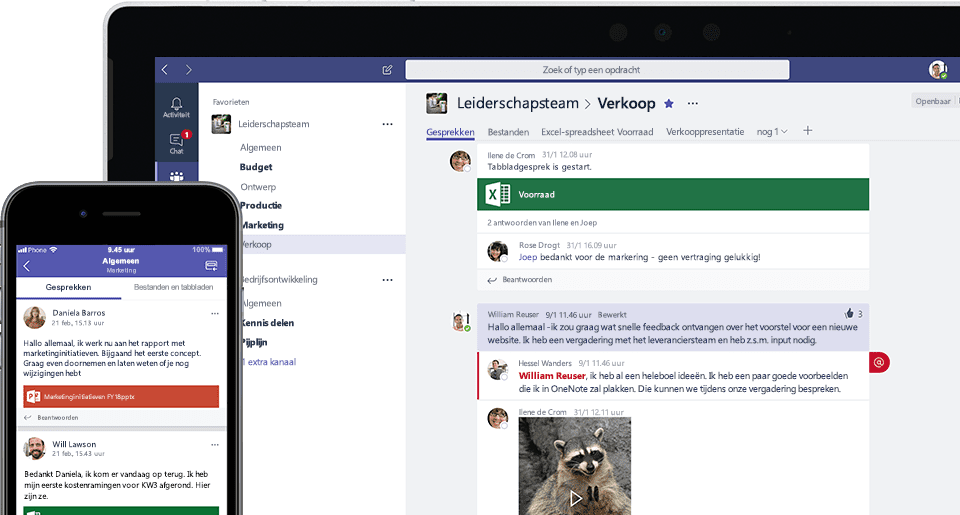Go back with the arrow on the phone
960x515 pixels.
coord(26,266)
